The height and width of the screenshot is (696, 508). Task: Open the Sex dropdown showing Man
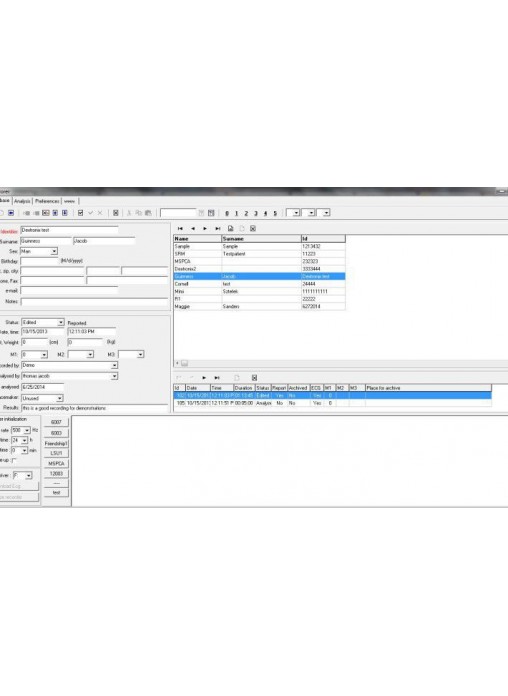tap(54, 252)
